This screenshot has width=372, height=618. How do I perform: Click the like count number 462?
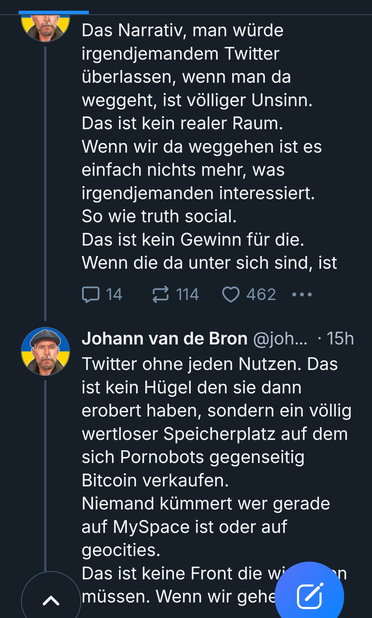(x=261, y=295)
